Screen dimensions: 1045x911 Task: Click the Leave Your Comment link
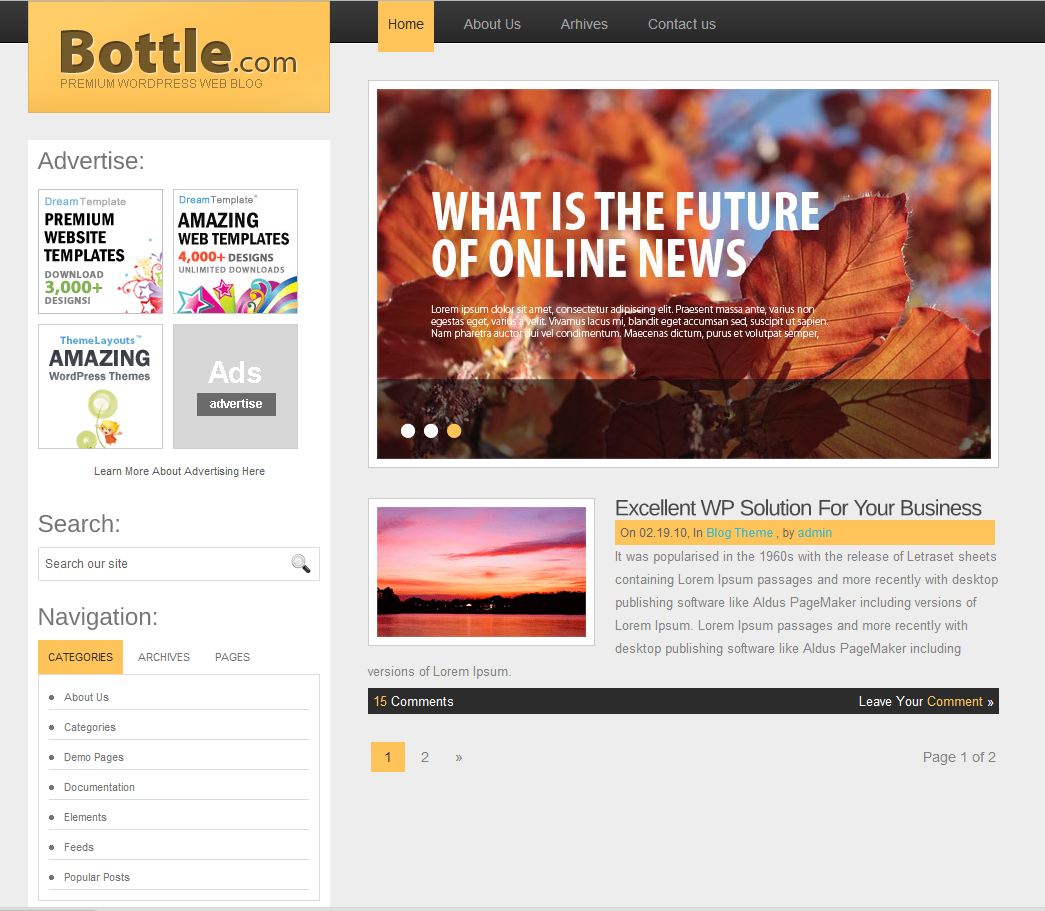[926, 701]
